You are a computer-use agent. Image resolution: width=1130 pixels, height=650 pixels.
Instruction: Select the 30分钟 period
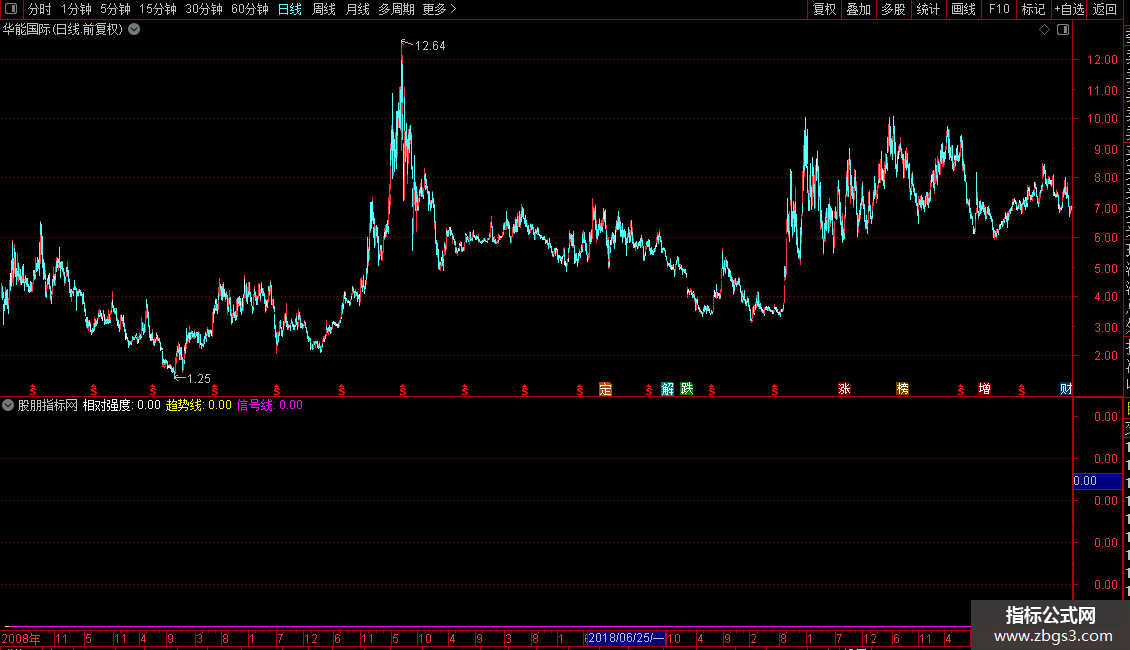[x=204, y=9]
